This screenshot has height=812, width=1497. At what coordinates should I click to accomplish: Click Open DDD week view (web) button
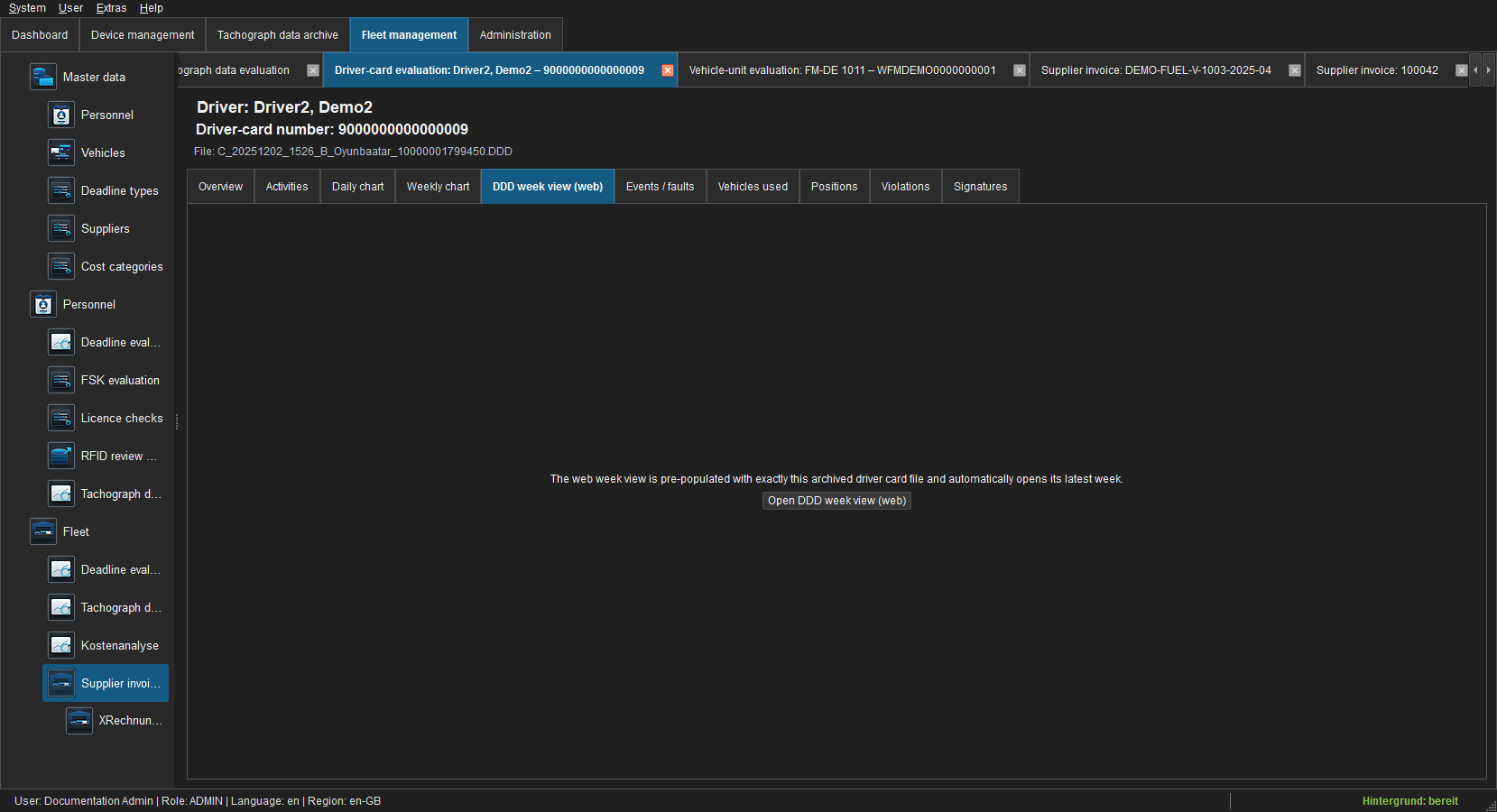coord(836,501)
